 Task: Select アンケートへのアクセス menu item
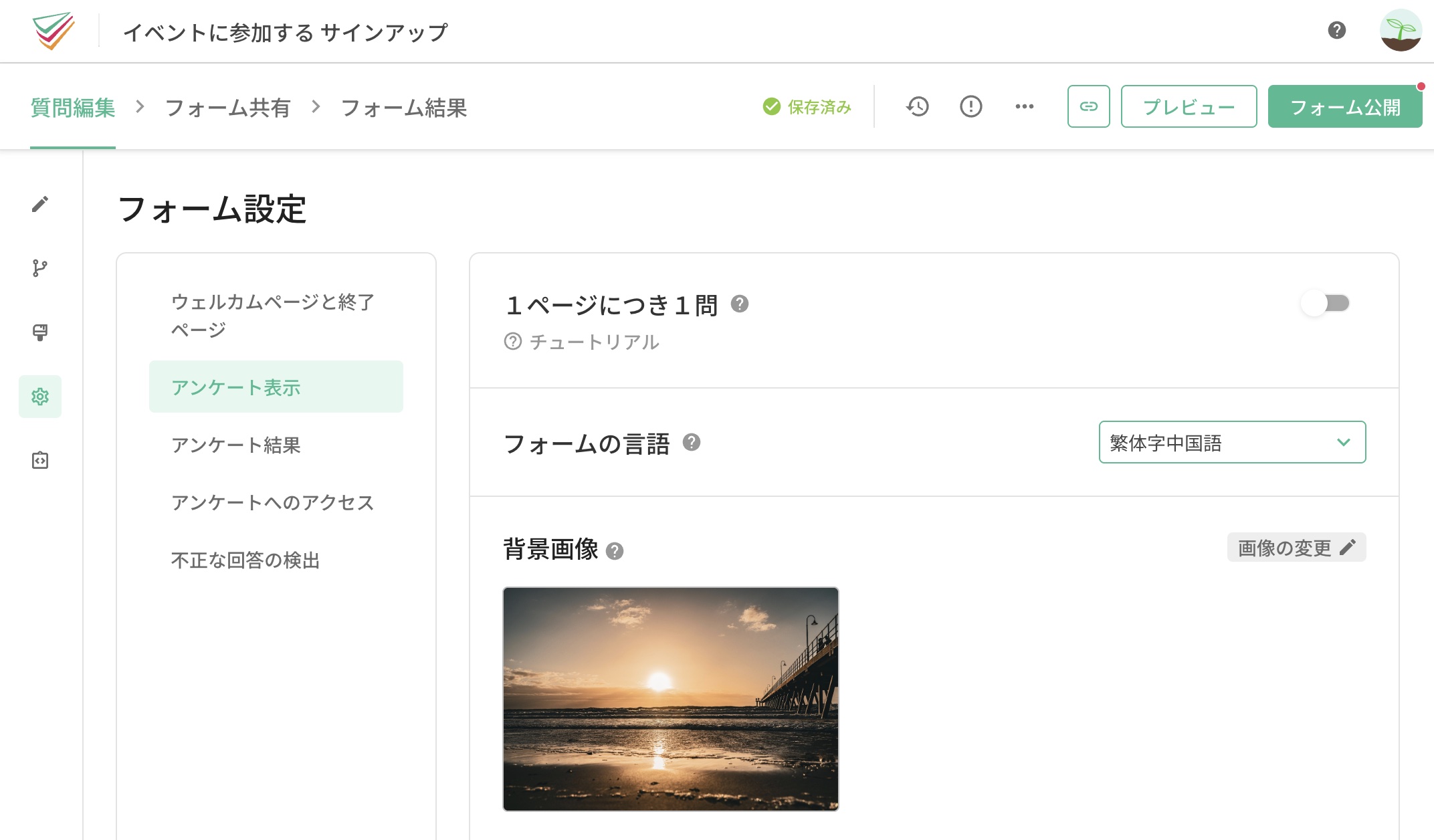pos(276,502)
